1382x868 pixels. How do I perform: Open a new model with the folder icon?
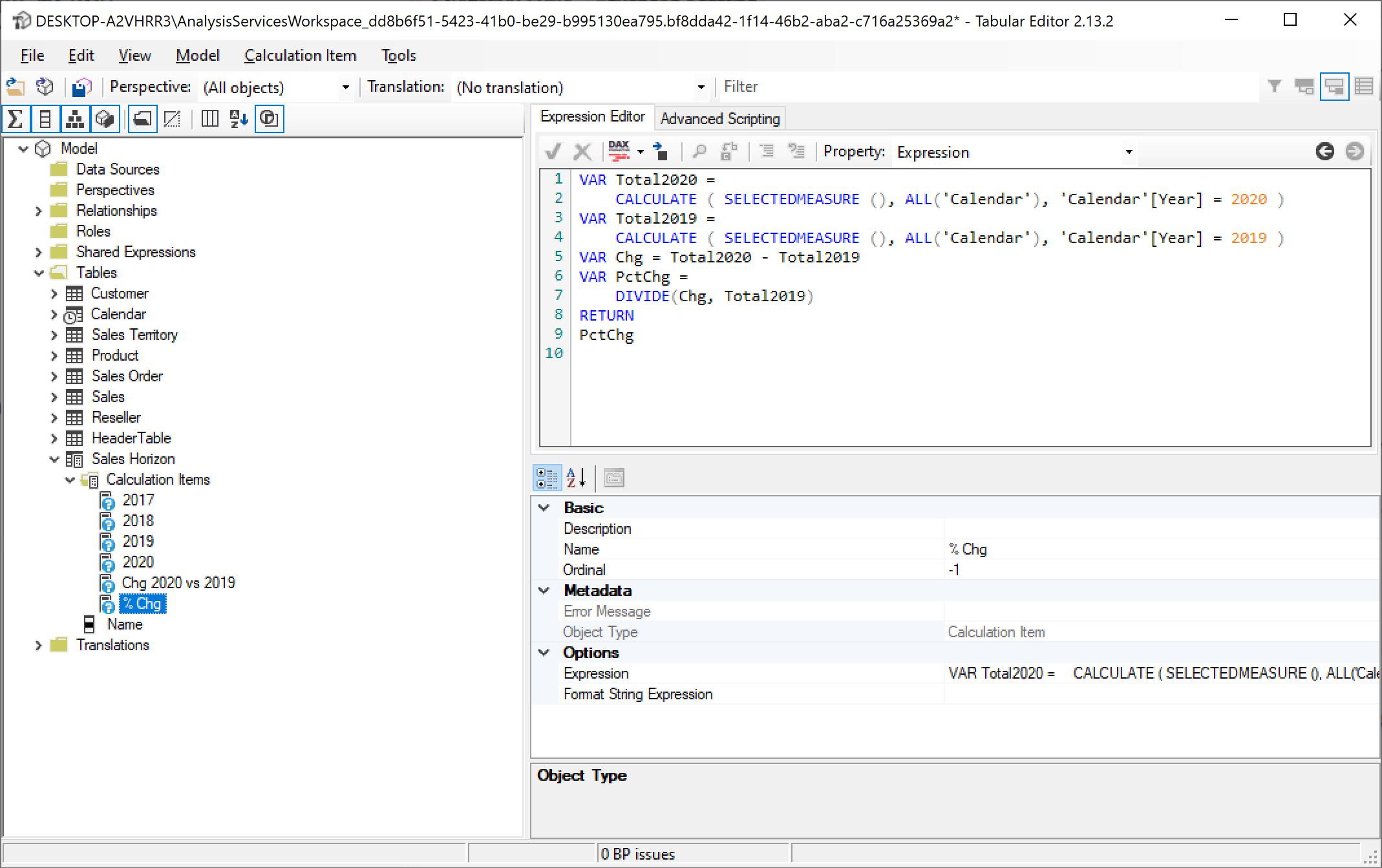tap(15, 87)
